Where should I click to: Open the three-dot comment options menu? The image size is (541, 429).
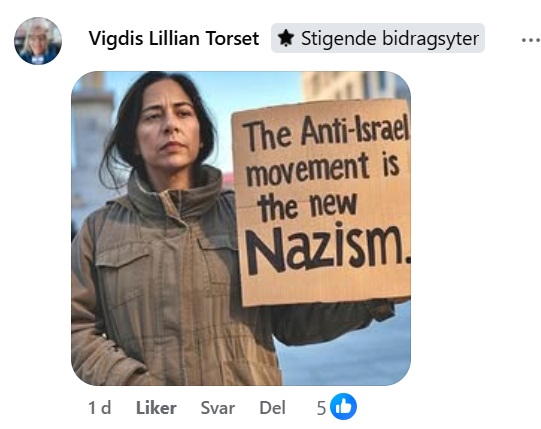(531, 40)
